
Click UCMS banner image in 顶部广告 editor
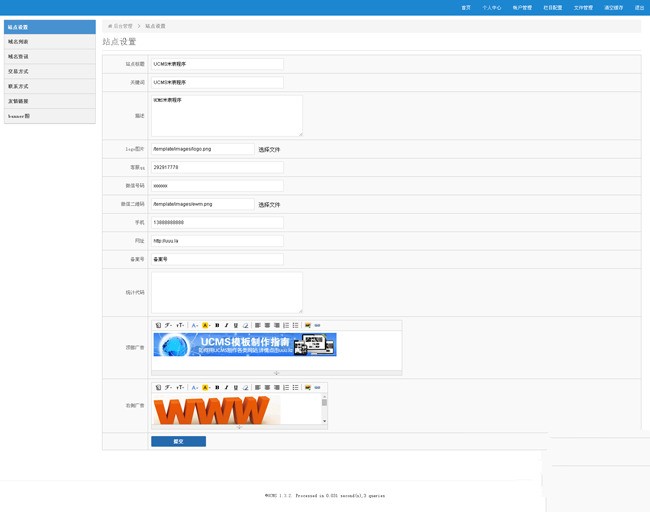245,344
